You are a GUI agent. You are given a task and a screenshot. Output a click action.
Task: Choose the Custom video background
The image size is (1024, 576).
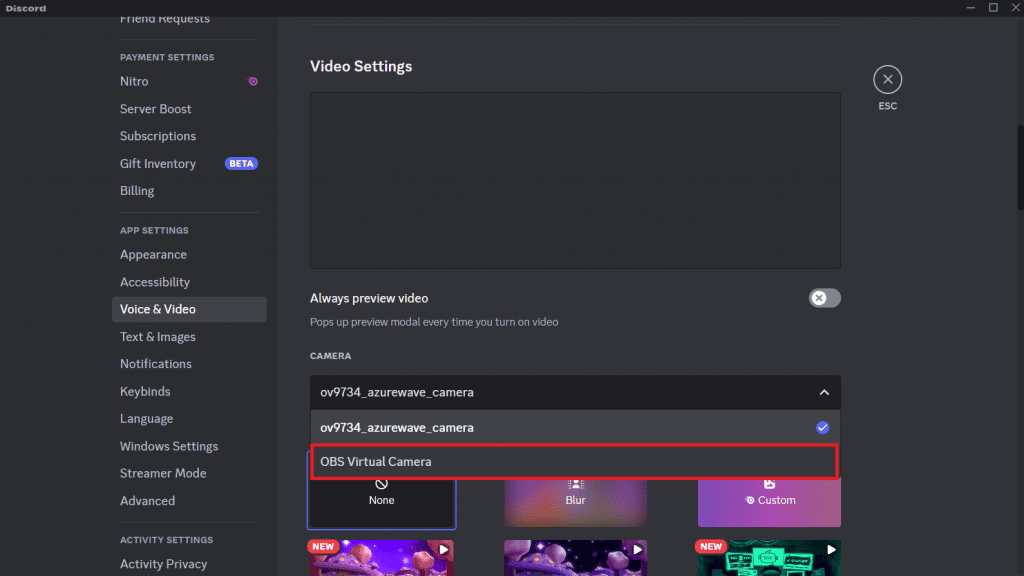tap(769, 502)
